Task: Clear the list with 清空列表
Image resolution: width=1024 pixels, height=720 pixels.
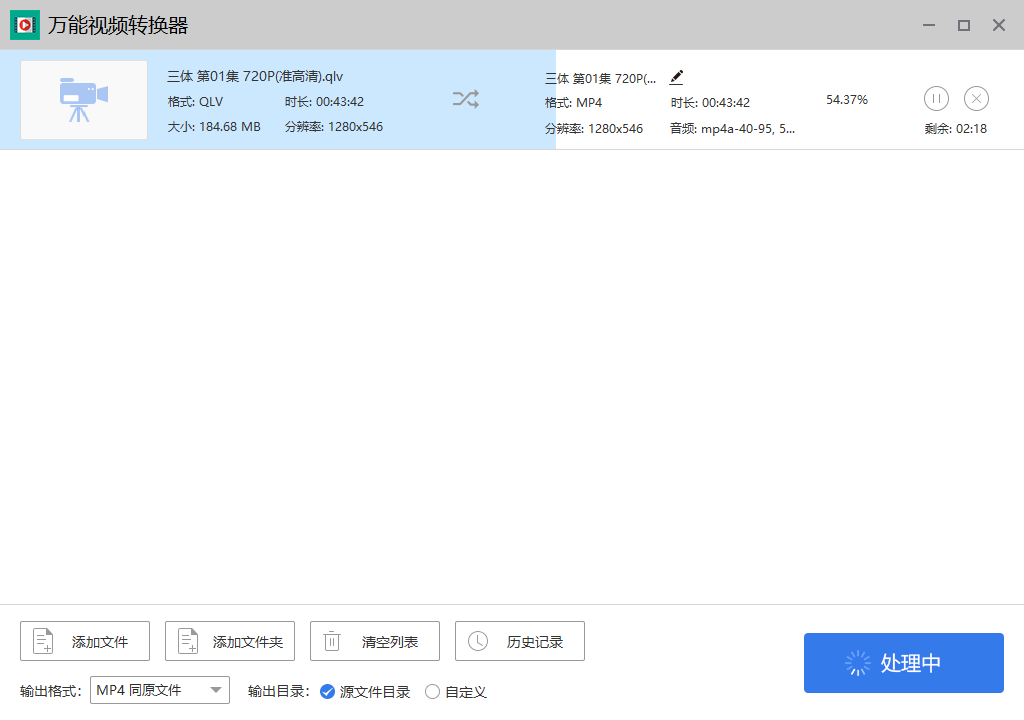Action: coord(375,641)
